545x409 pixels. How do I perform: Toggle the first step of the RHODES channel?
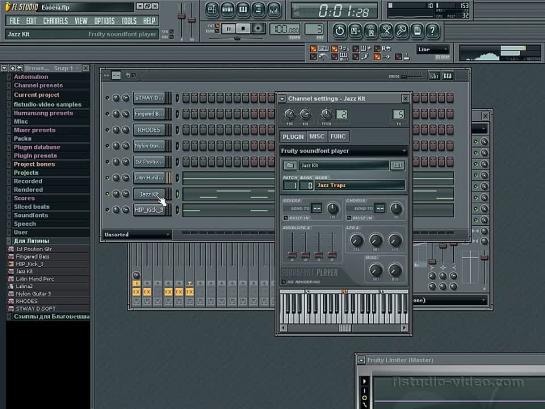(x=186, y=130)
